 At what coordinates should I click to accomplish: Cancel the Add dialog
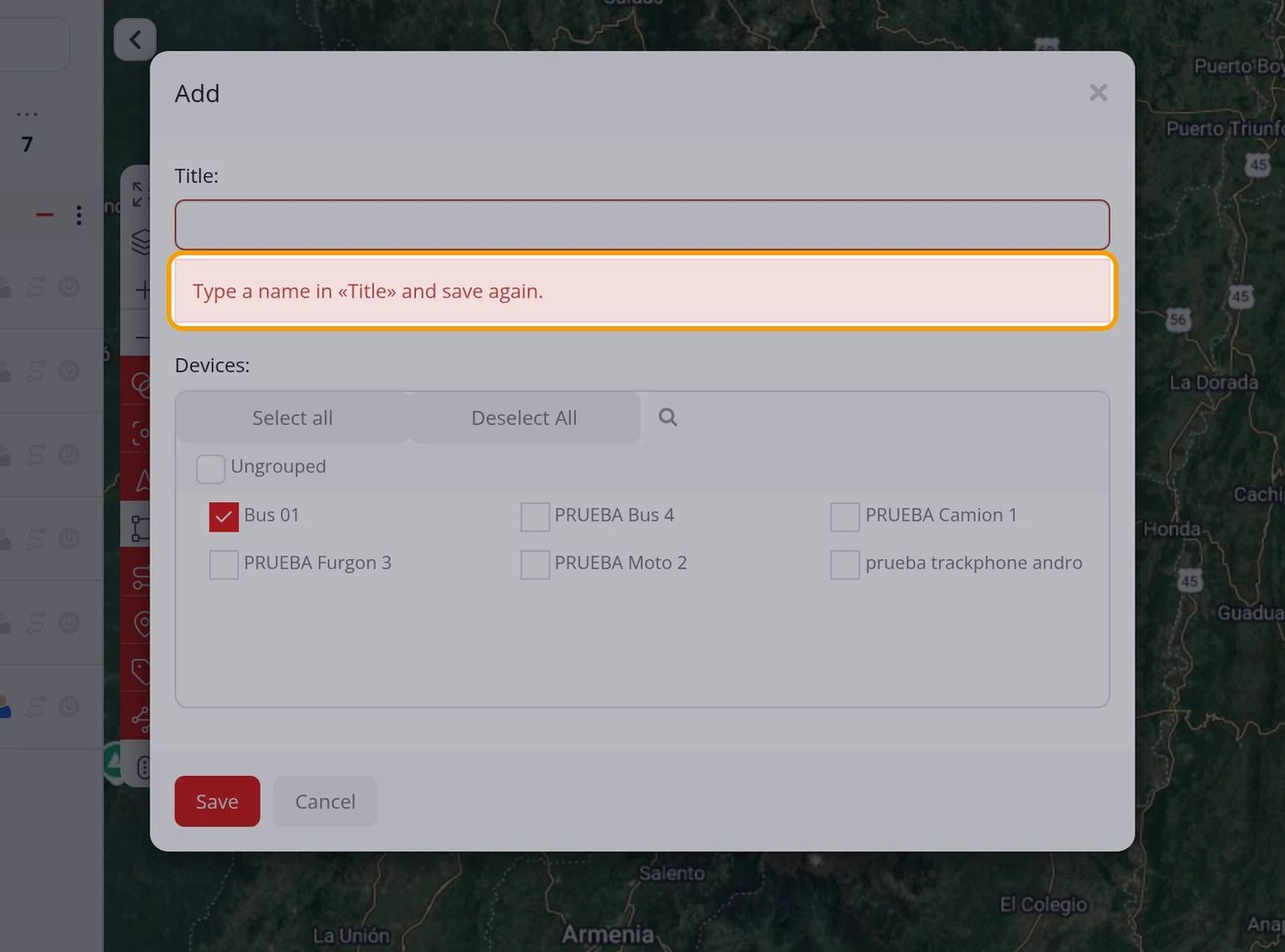[325, 801]
